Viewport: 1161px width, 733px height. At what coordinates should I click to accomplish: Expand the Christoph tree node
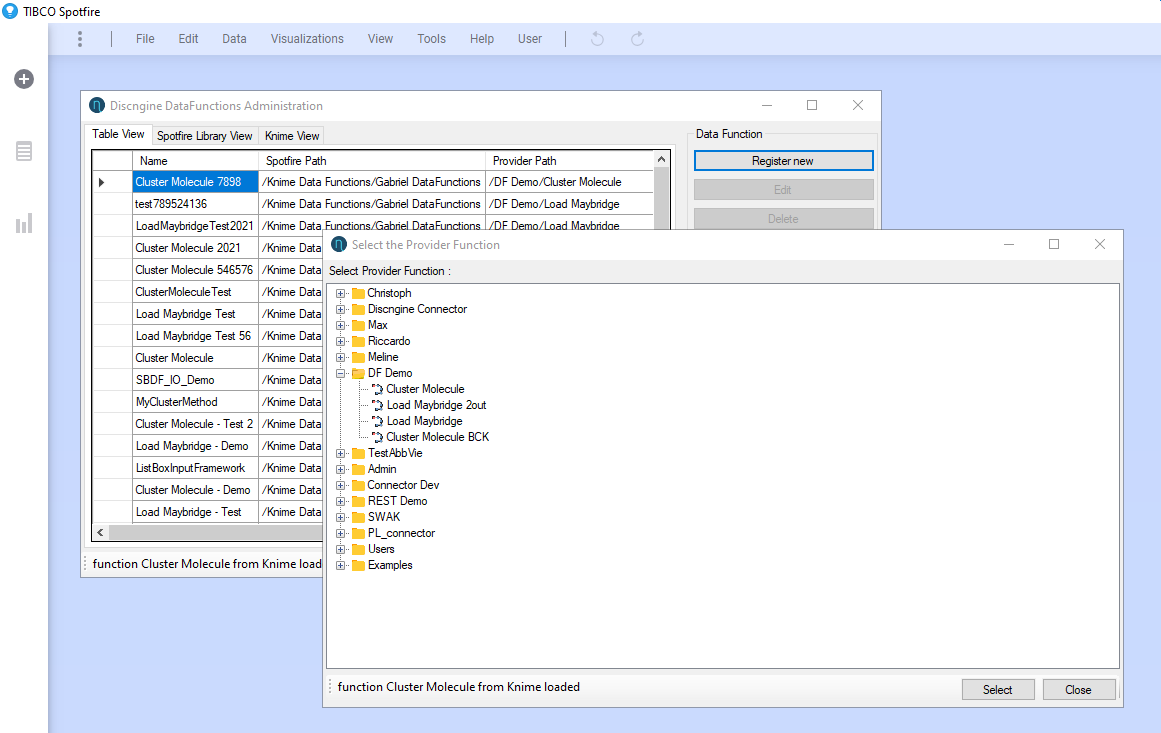341,293
